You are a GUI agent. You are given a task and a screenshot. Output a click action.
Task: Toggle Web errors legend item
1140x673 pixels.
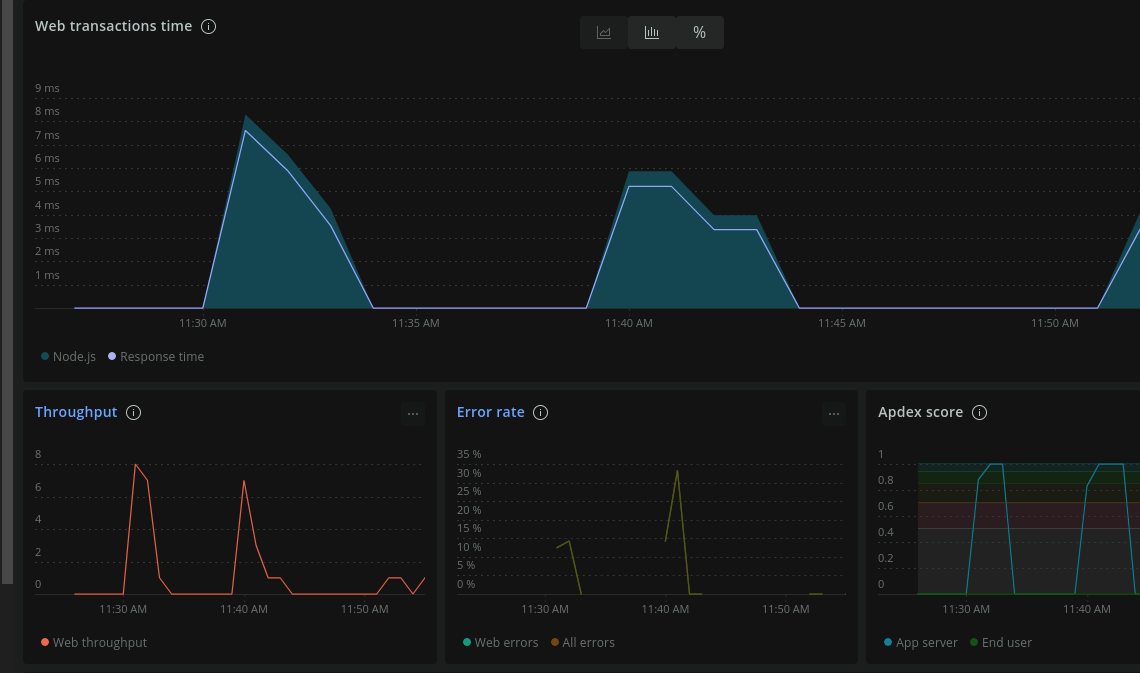(500, 642)
